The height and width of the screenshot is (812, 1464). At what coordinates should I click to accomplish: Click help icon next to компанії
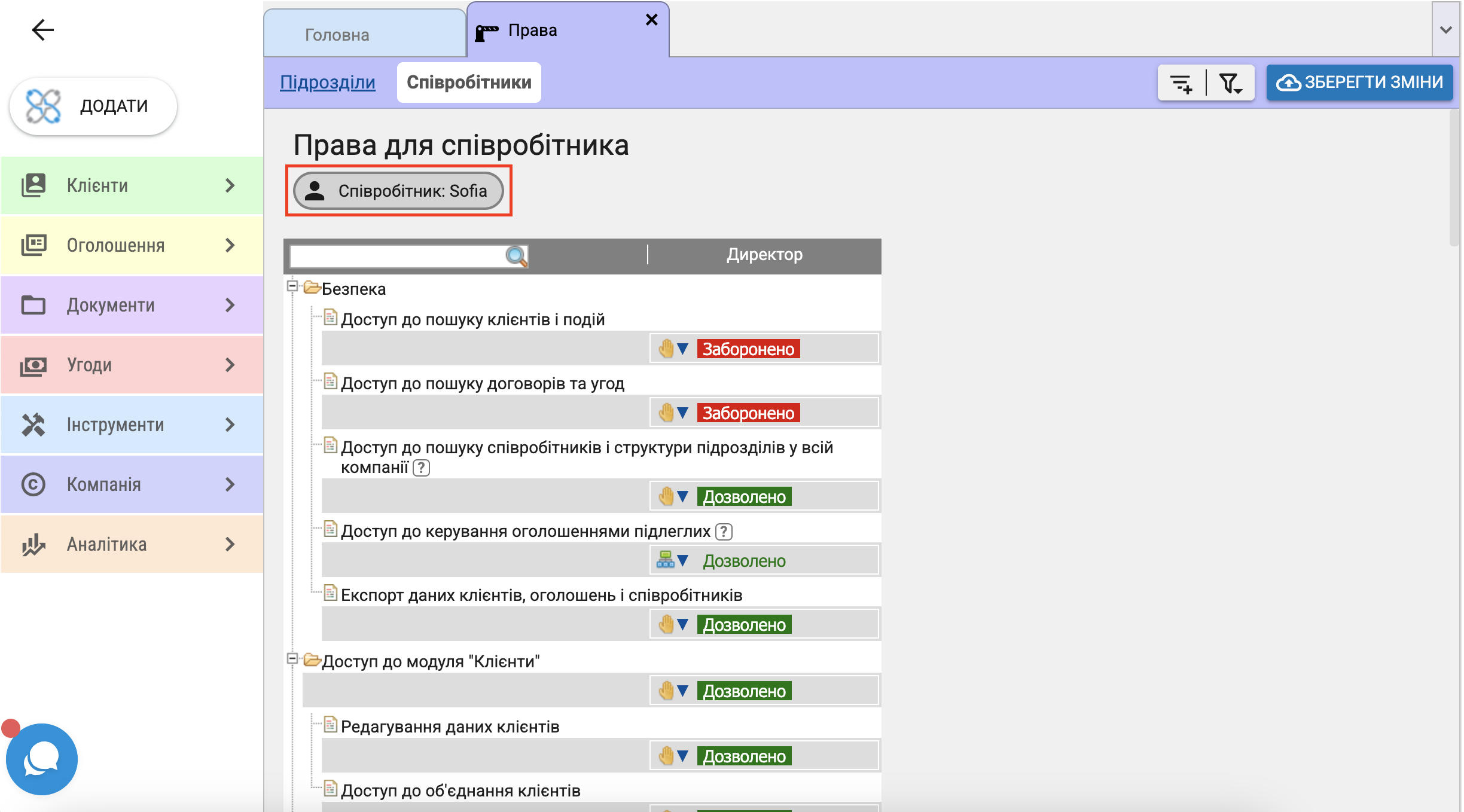[x=422, y=468]
